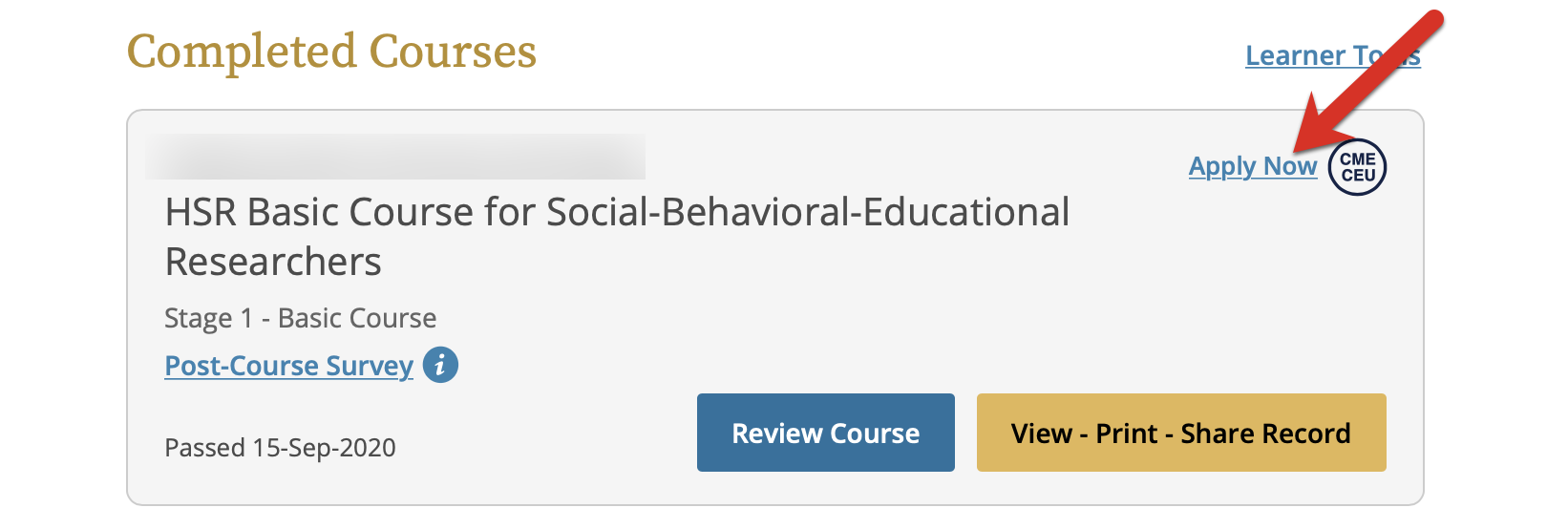
Task: Click the word Review on the blue button
Action: [776, 434]
